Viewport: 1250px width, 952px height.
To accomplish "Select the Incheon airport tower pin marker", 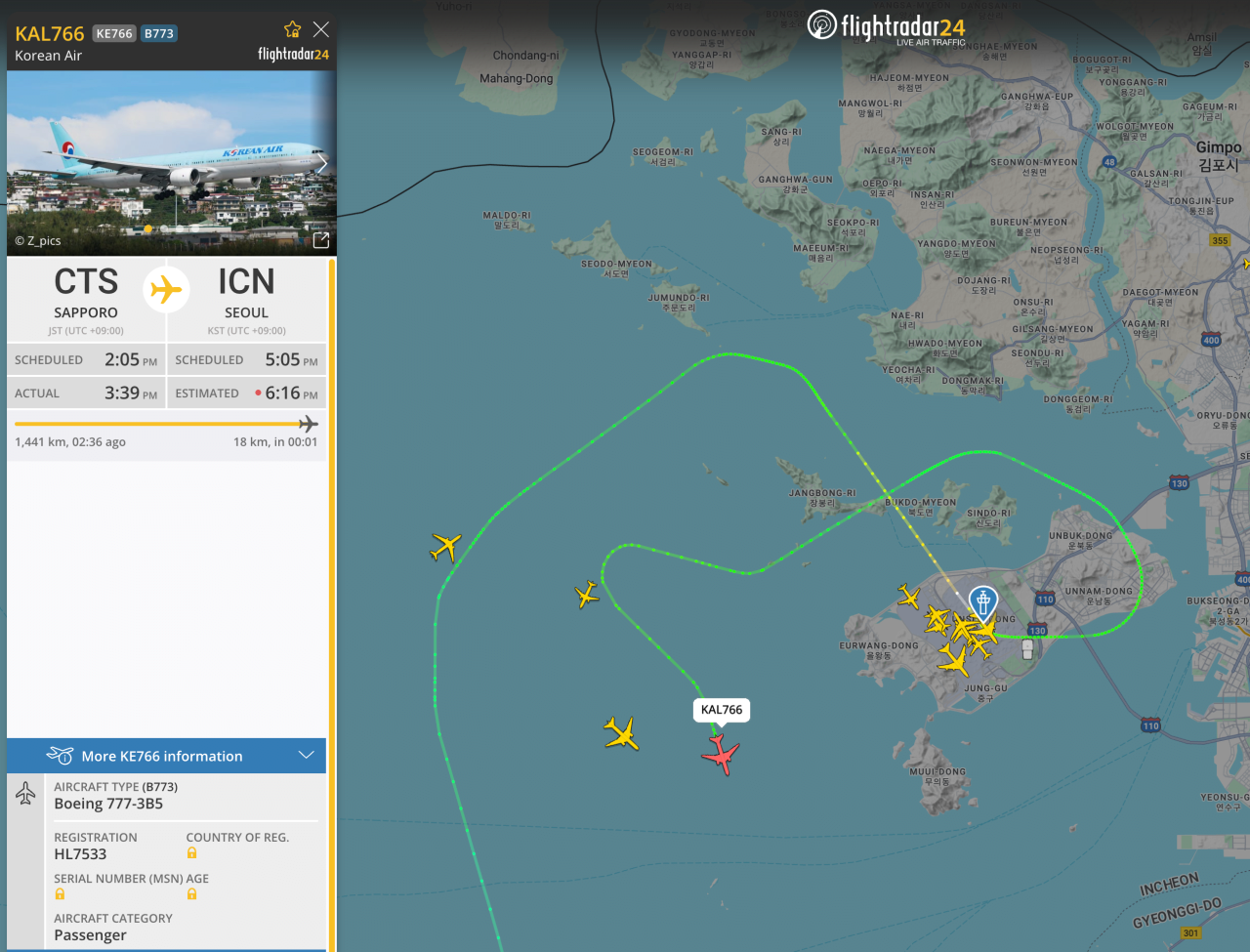I will click(x=983, y=603).
